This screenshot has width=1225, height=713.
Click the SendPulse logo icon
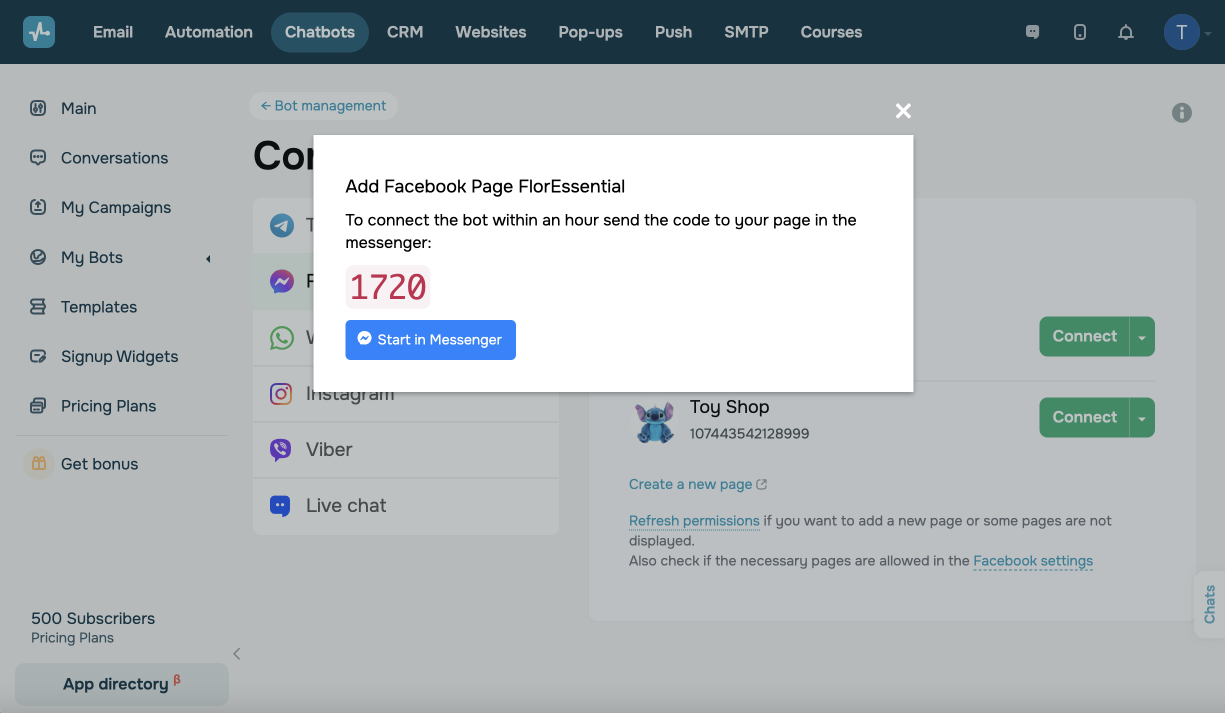tap(39, 32)
